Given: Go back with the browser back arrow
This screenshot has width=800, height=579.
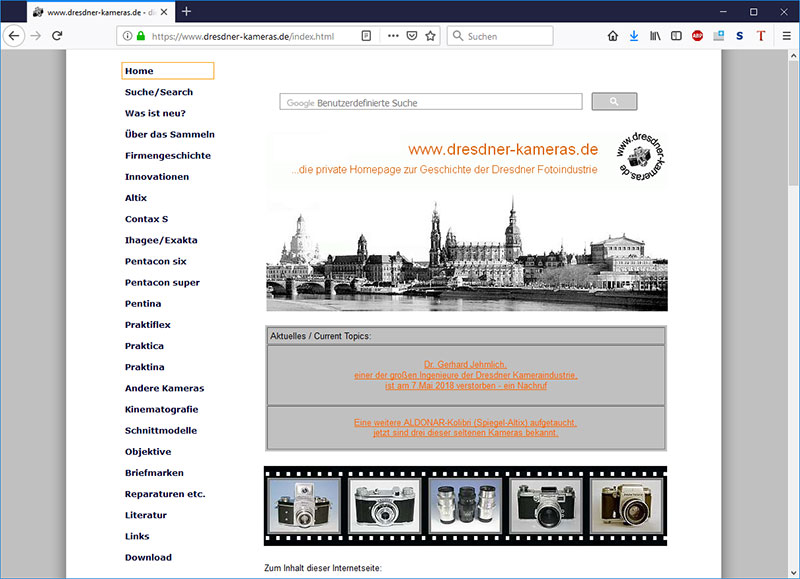Looking at the screenshot, I should [14, 36].
